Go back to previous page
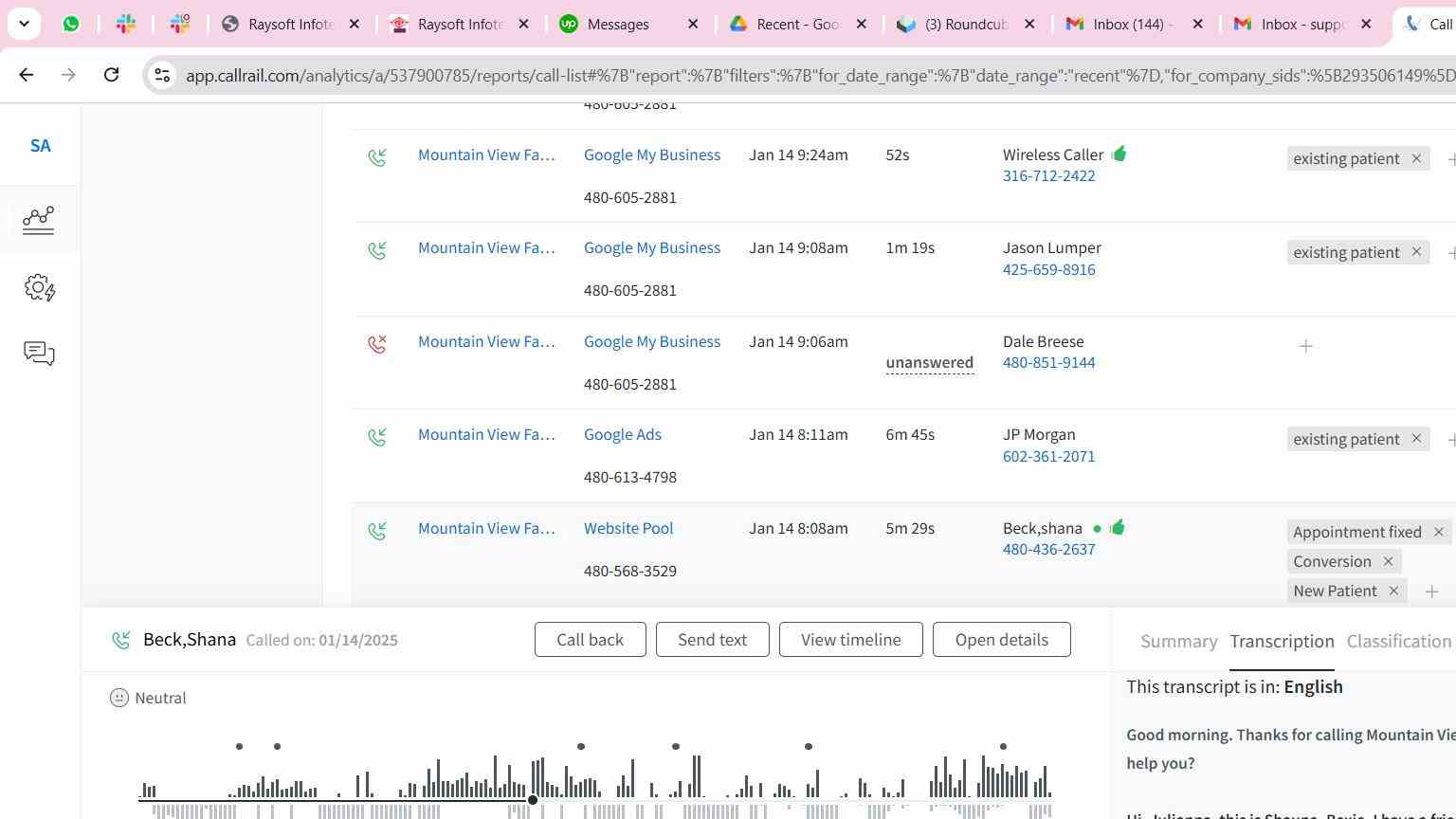 click(x=27, y=75)
